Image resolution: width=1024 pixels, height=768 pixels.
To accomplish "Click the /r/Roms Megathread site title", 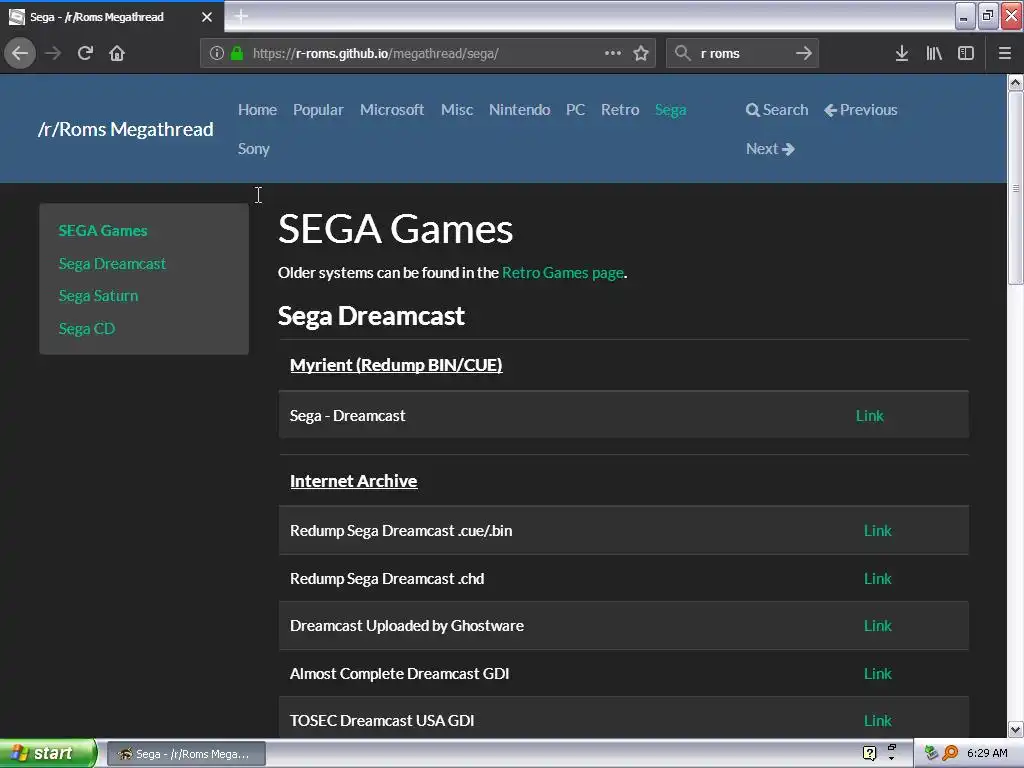I will tap(125, 129).
